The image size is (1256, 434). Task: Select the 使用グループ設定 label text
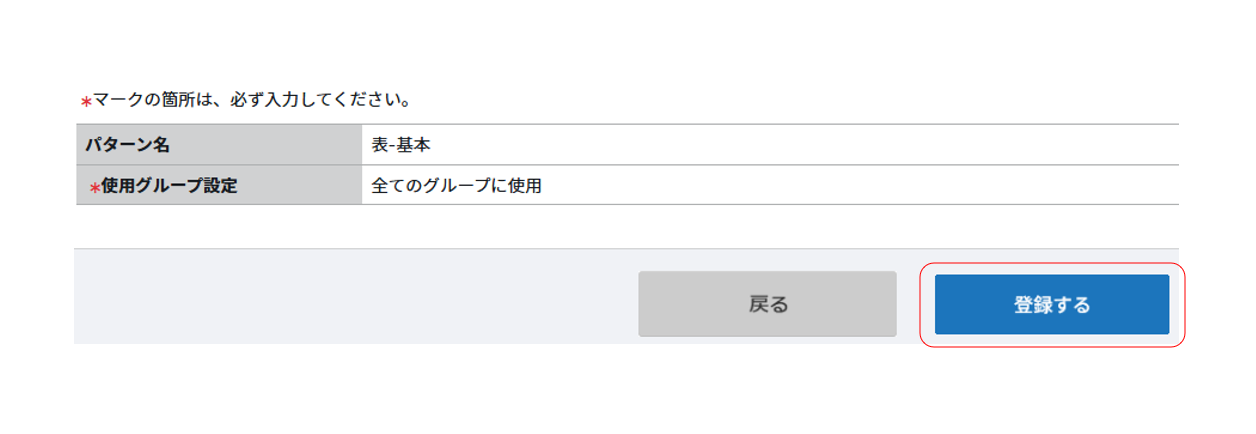(x=169, y=186)
